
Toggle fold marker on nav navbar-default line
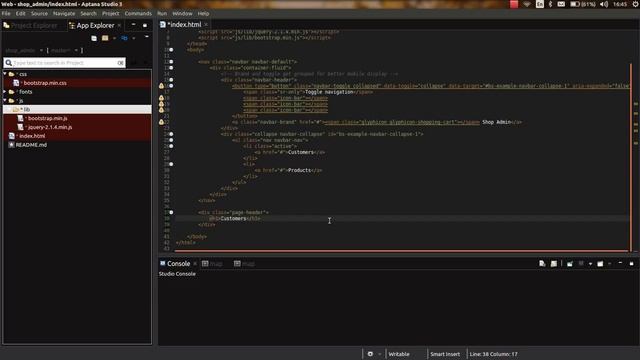(171, 62)
